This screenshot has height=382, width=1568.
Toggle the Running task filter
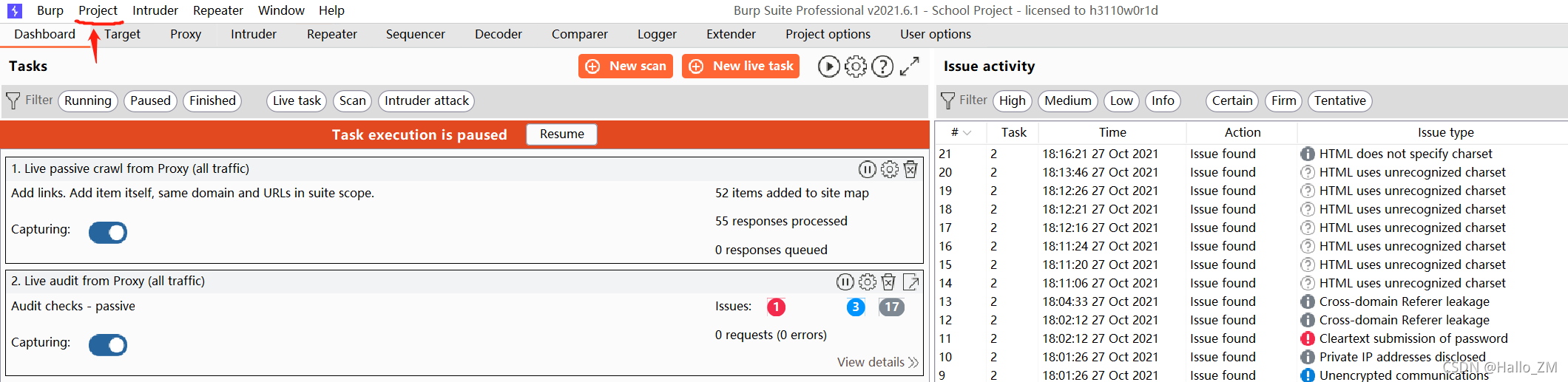tap(88, 100)
